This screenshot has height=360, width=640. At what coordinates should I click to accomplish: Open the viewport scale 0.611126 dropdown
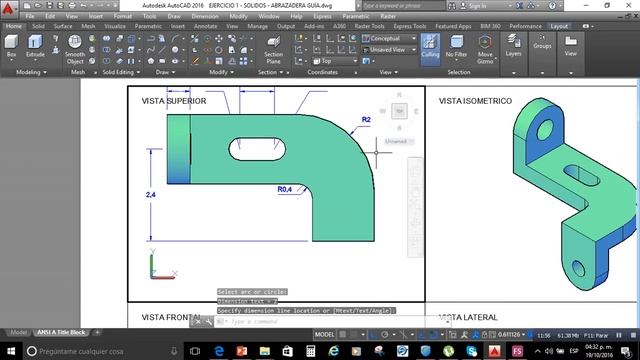click(512, 335)
